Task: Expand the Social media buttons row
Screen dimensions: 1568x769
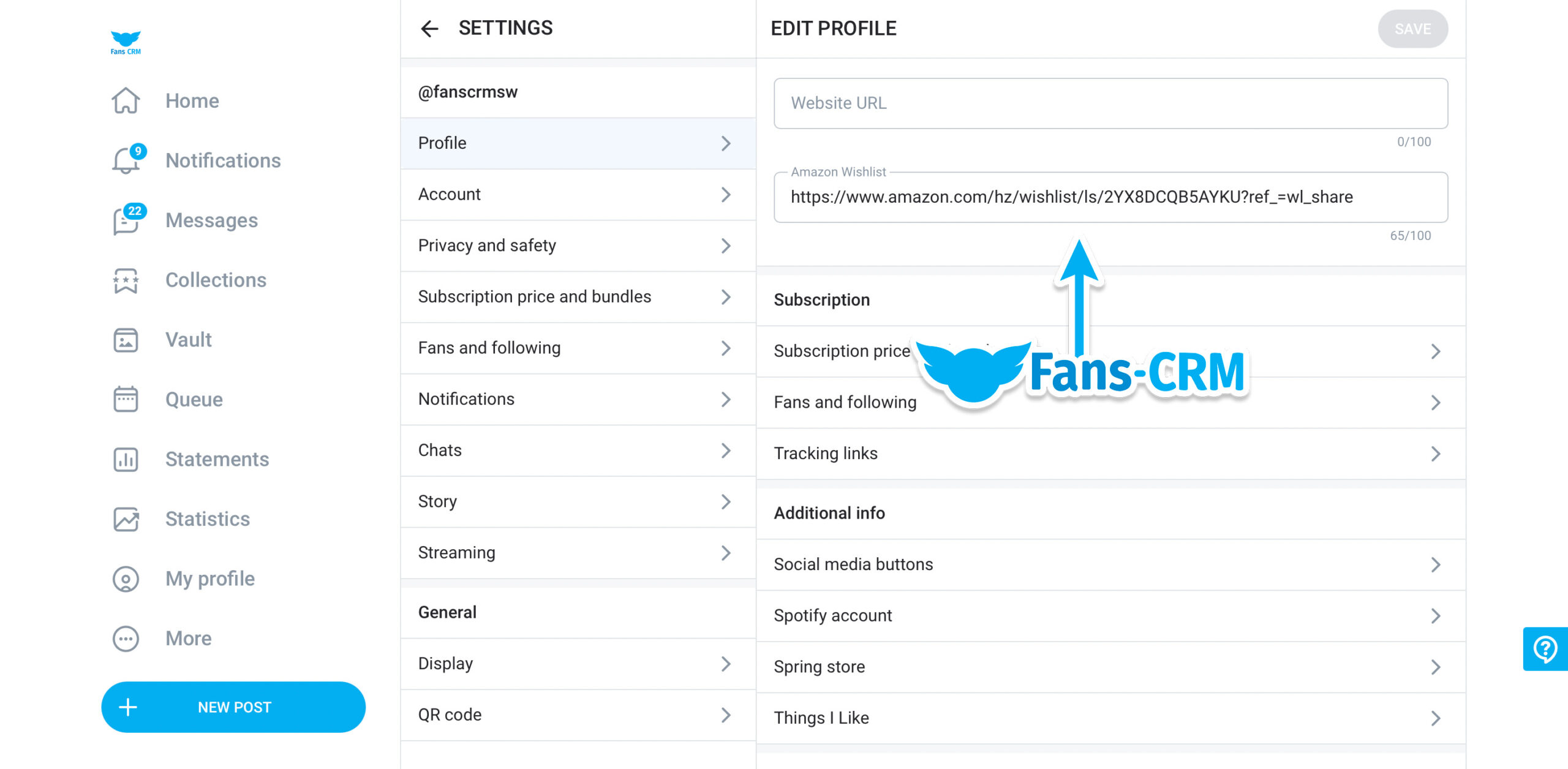Action: [x=1110, y=565]
